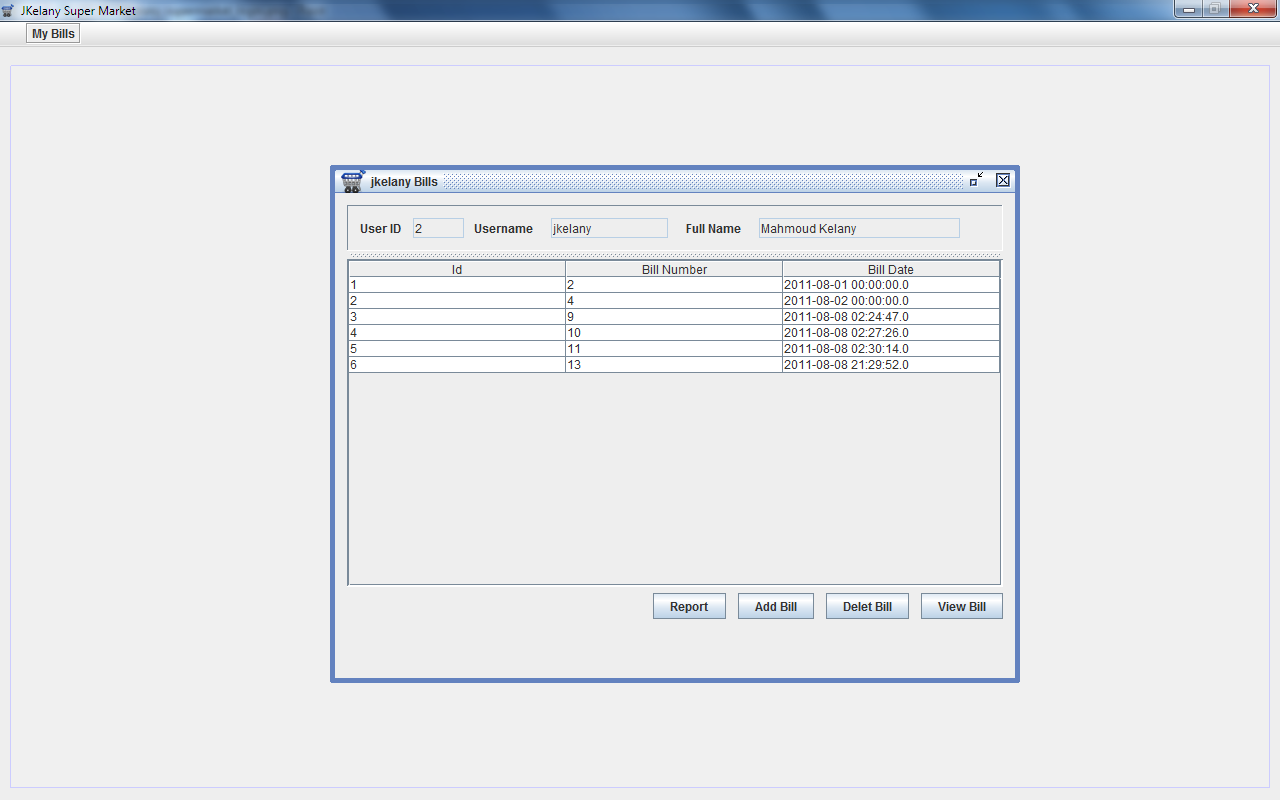Click the User ID field
Viewport: 1280px width, 800px height.
tap(438, 228)
